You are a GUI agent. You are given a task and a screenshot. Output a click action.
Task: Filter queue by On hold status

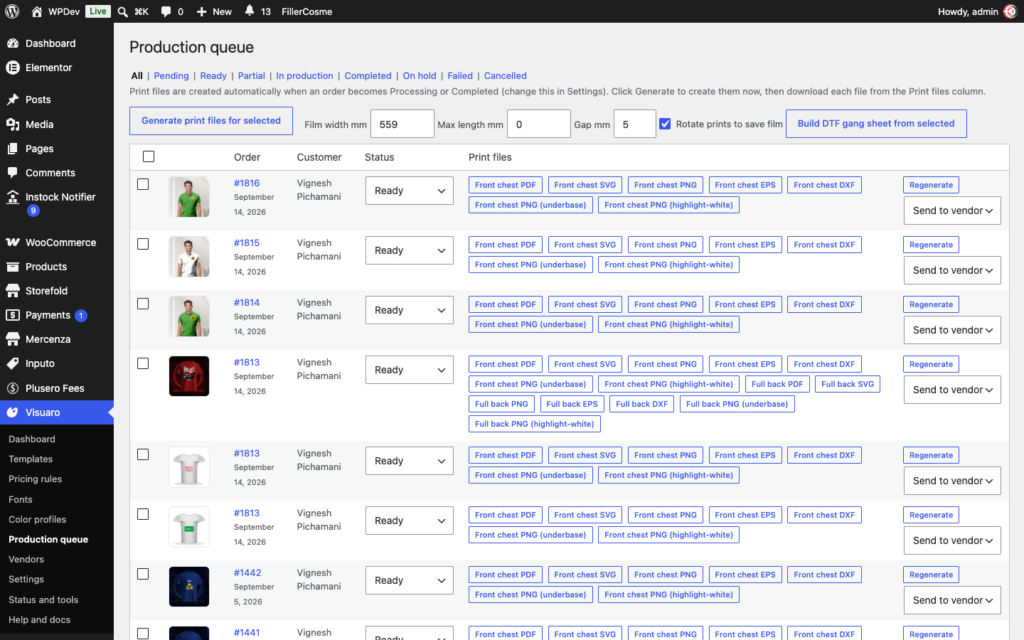tap(419, 76)
